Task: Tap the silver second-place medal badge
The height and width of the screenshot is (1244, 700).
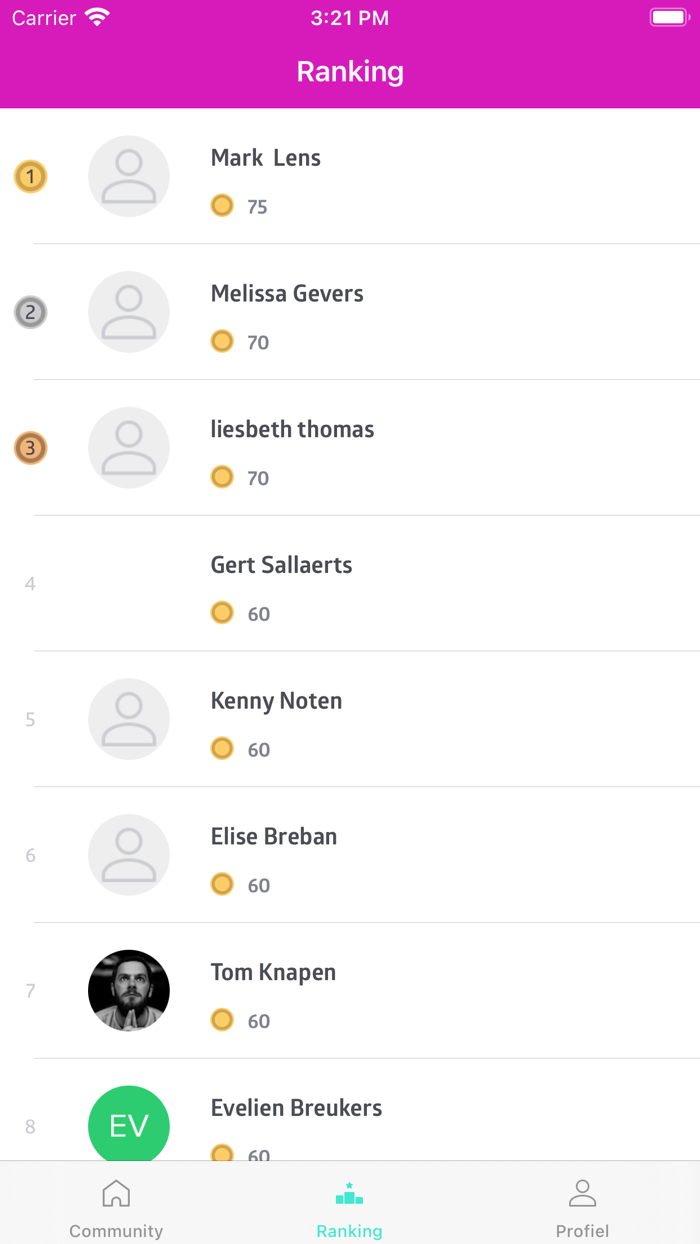Action: click(30, 313)
